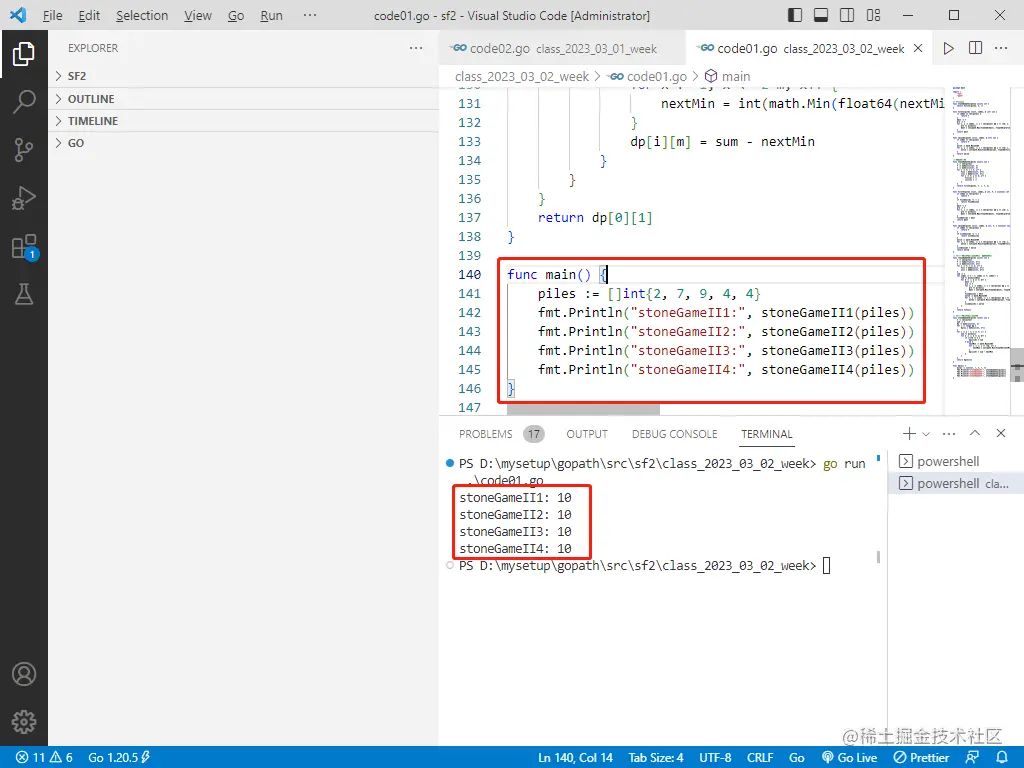Click the editor vertical scrollbar thumb
Screen dimensions: 1024x768
tap(1017, 365)
